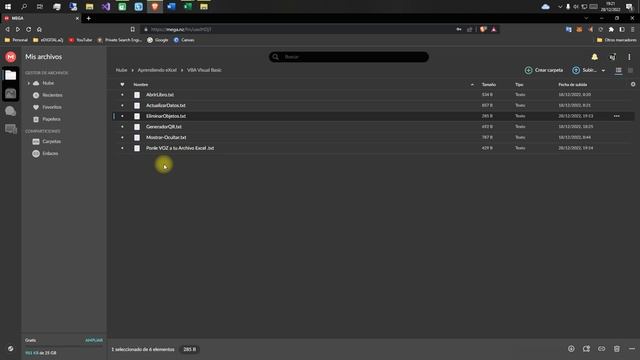Click the more actions icon in bottom bar
This screenshot has width=640, height=360.
pyautogui.click(x=632, y=349)
